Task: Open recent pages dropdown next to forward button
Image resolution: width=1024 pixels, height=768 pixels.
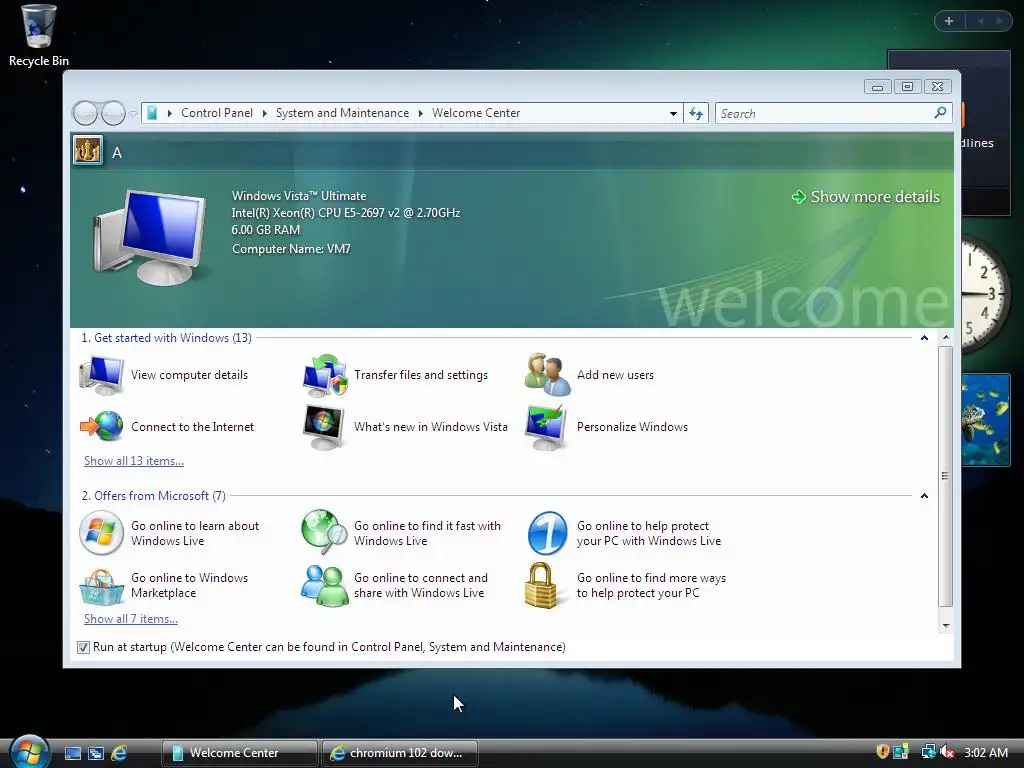Action: pyautogui.click(x=134, y=114)
